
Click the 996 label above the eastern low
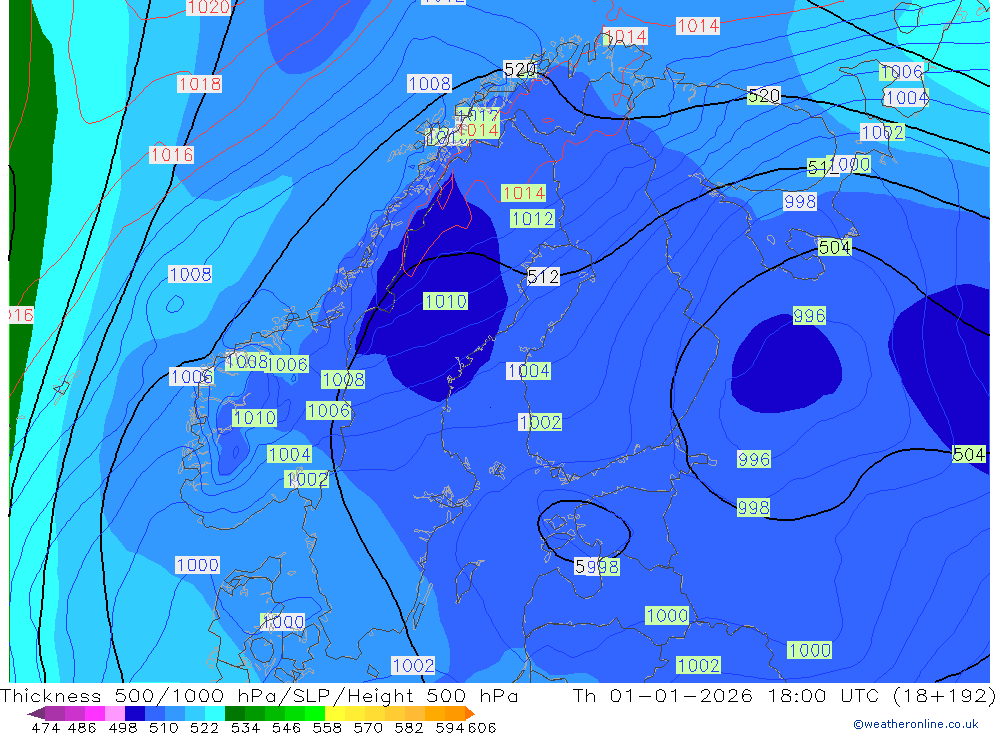[x=809, y=315]
